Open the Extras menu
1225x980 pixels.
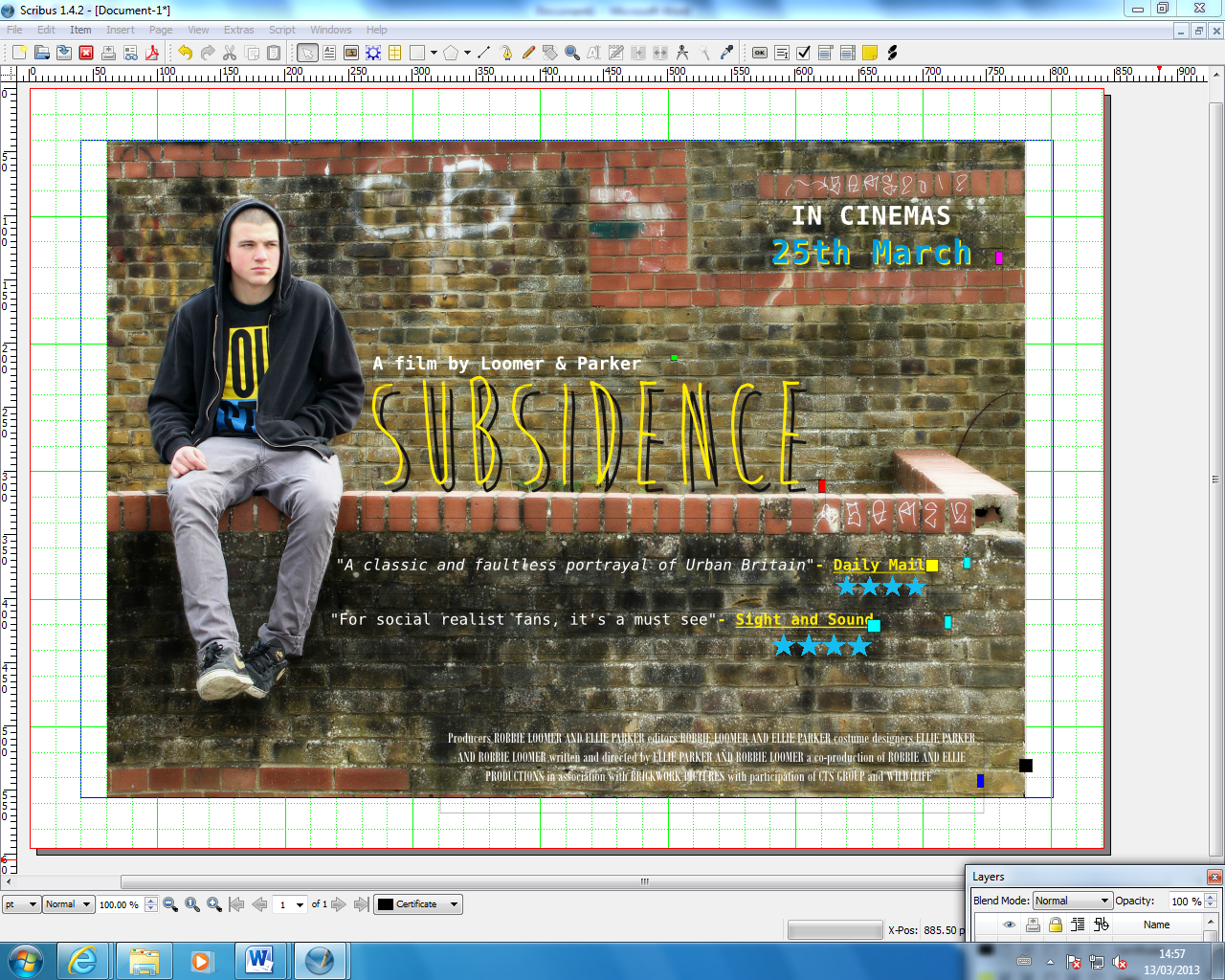pyautogui.click(x=239, y=30)
